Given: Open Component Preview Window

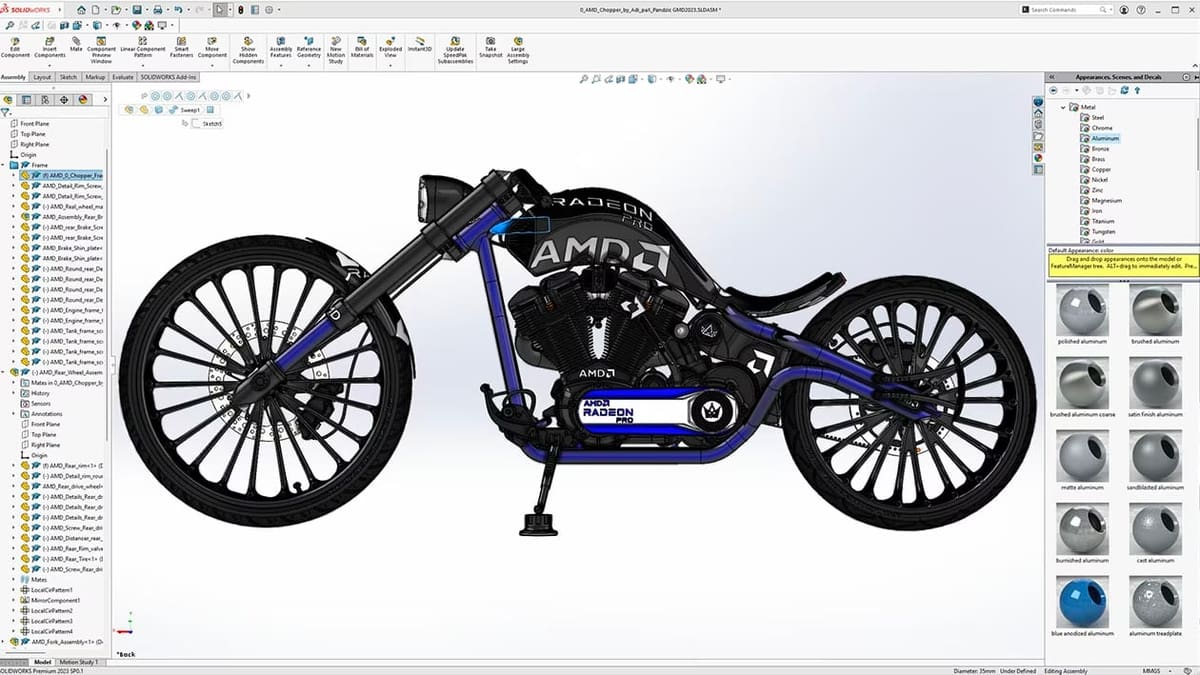Looking at the screenshot, I should click(x=101, y=50).
